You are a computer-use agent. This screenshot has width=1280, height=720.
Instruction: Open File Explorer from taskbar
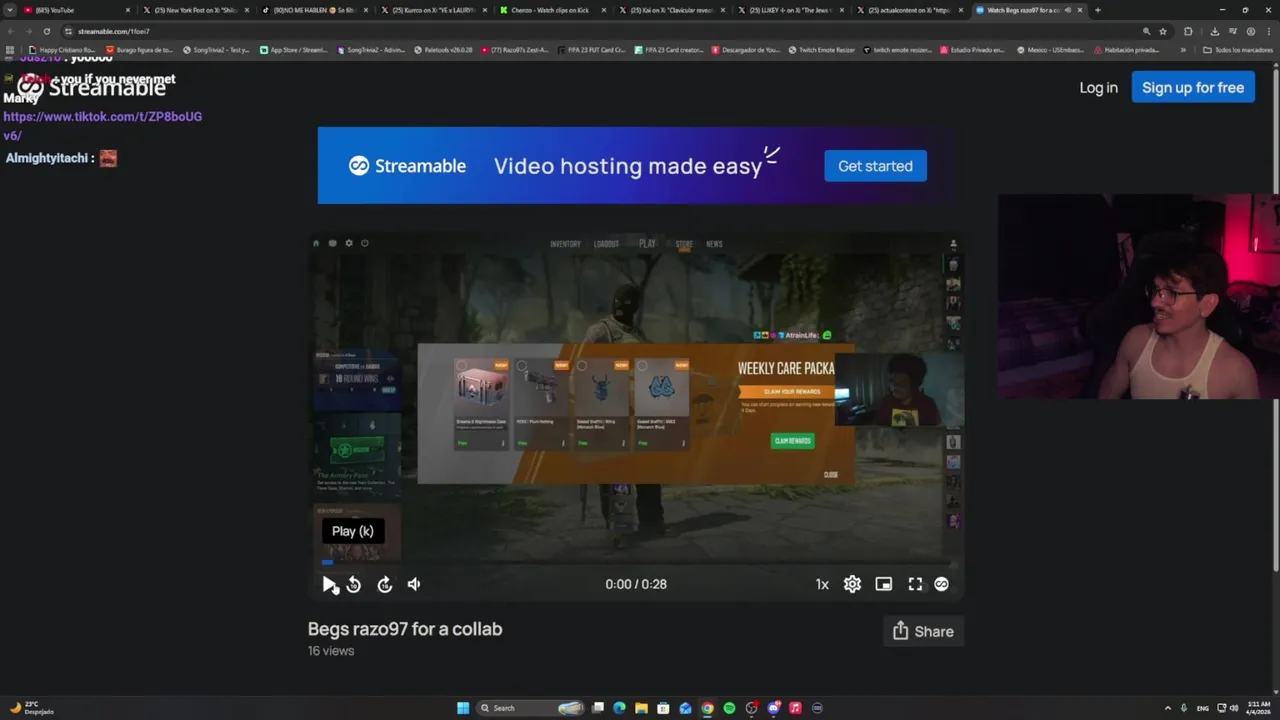(x=642, y=708)
